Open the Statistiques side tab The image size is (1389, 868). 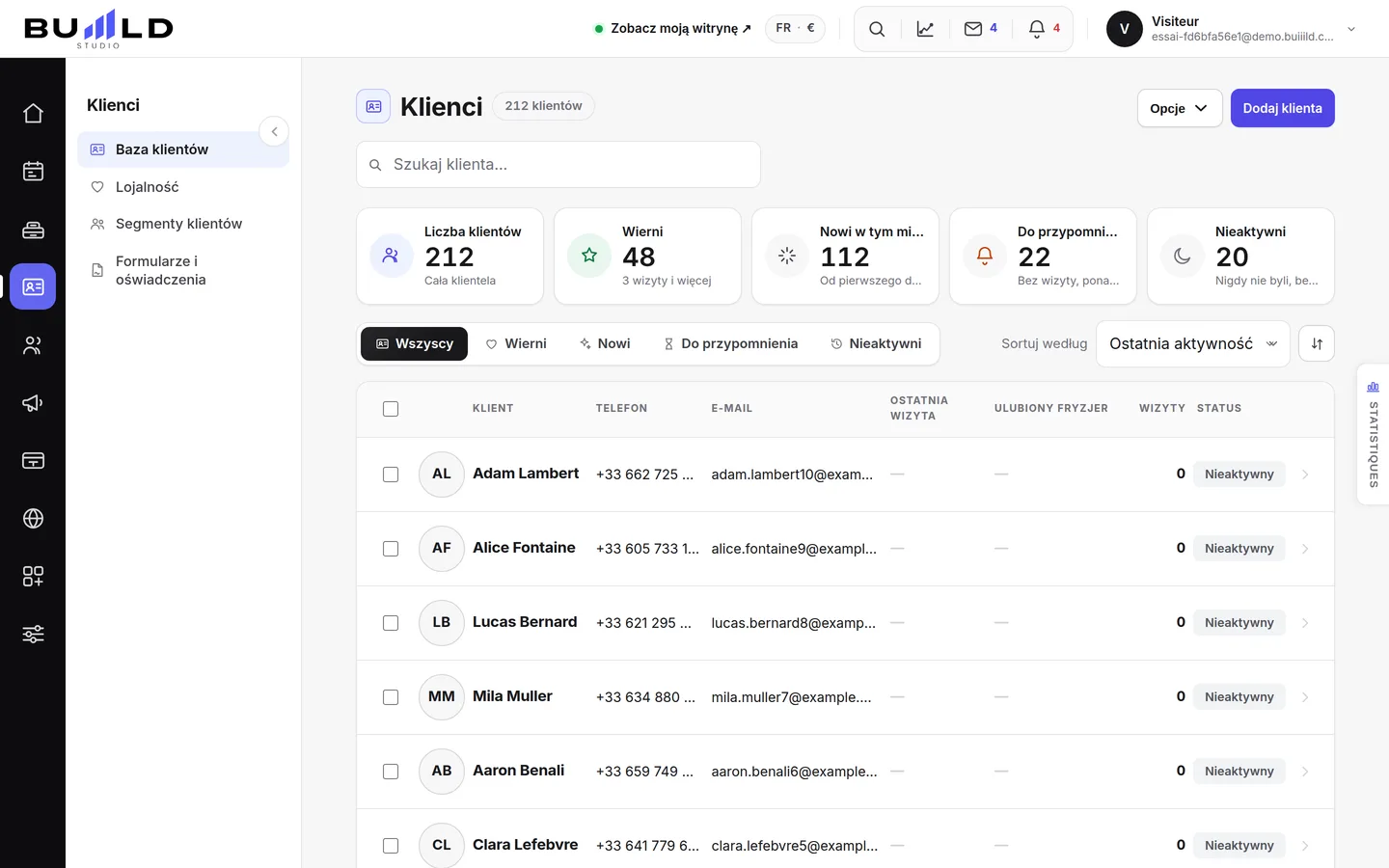pyautogui.click(x=1373, y=434)
